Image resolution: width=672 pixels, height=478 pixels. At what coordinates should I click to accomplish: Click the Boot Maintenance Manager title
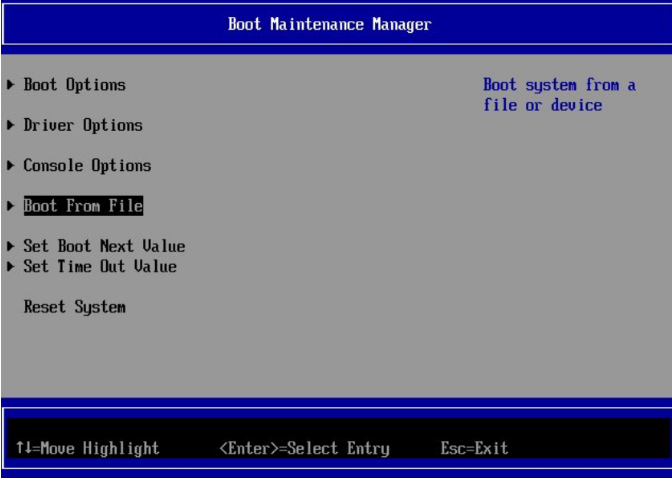330,24
